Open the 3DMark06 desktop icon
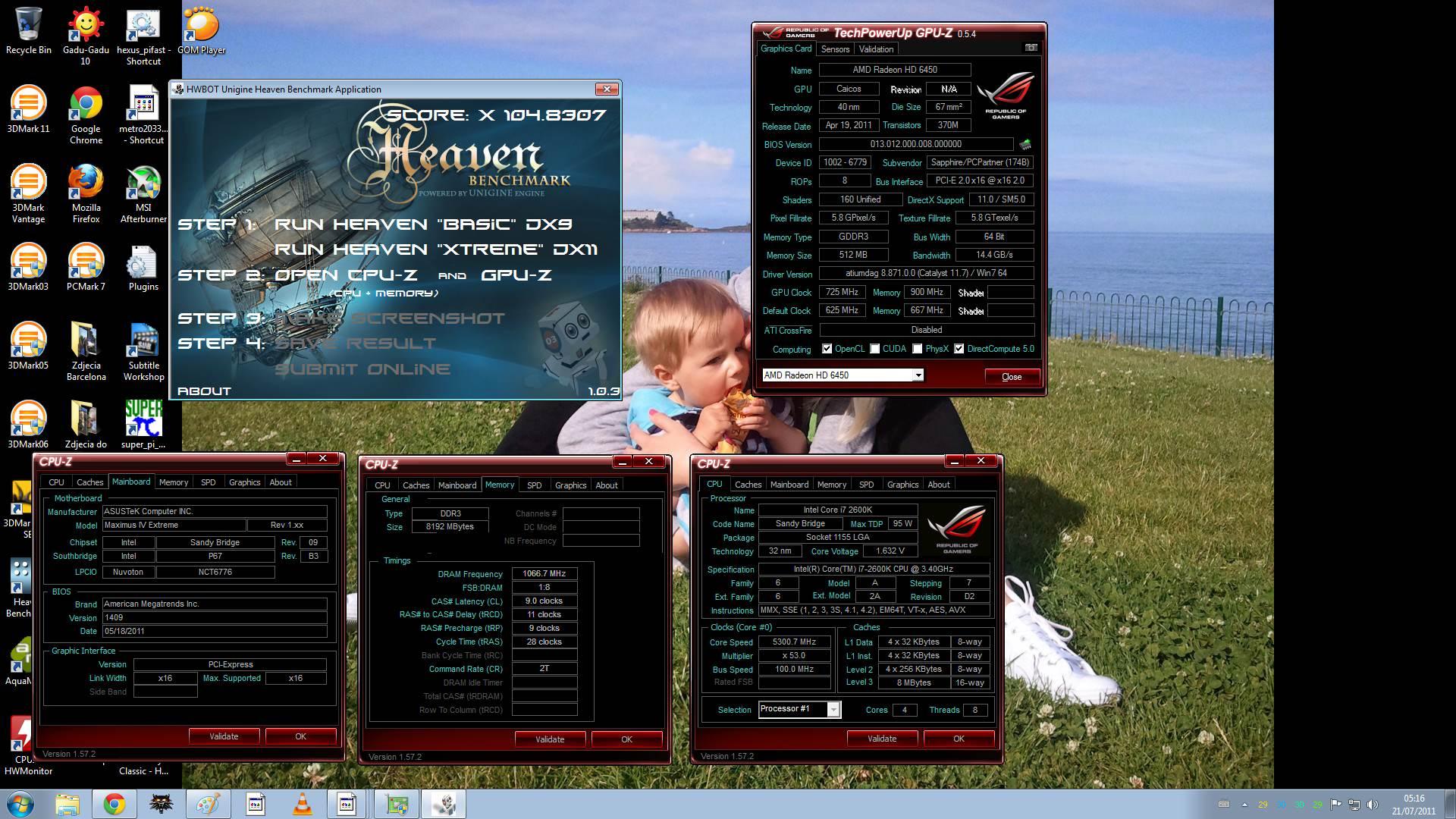Screen dimensions: 1456x819 pyautogui.click(x=29, y=425)
